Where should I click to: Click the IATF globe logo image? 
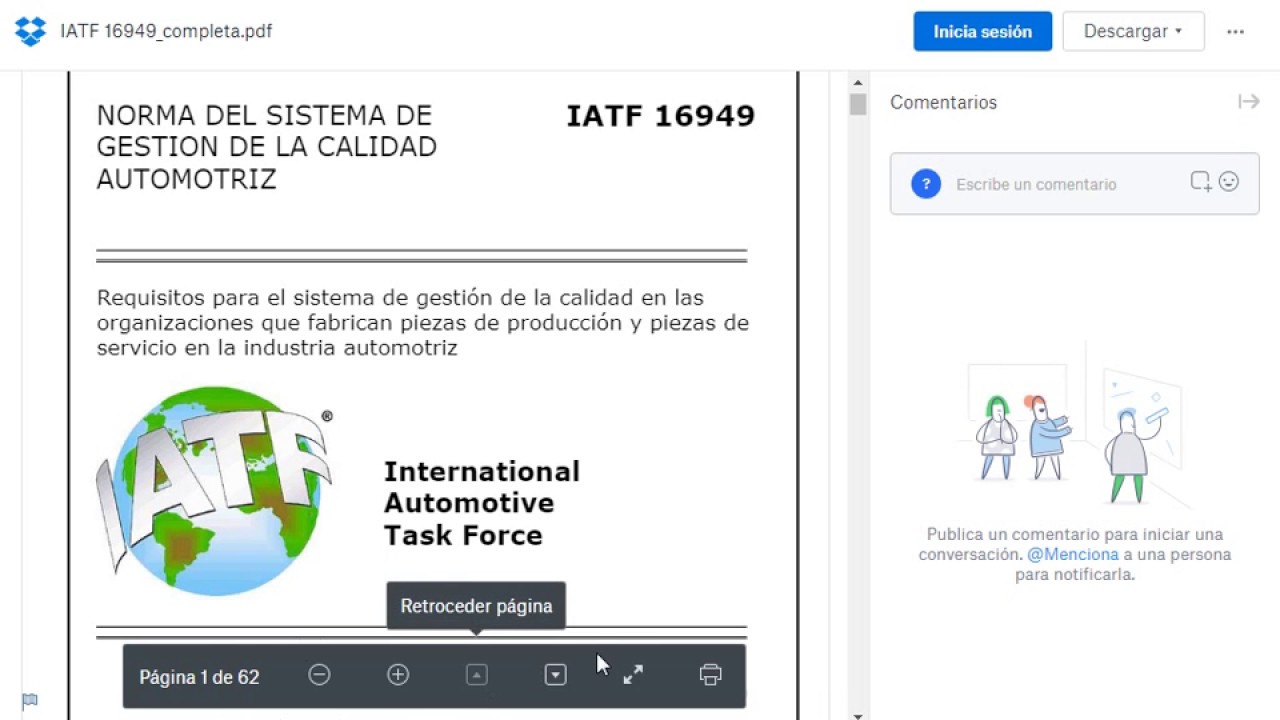(x=214, y=491)
